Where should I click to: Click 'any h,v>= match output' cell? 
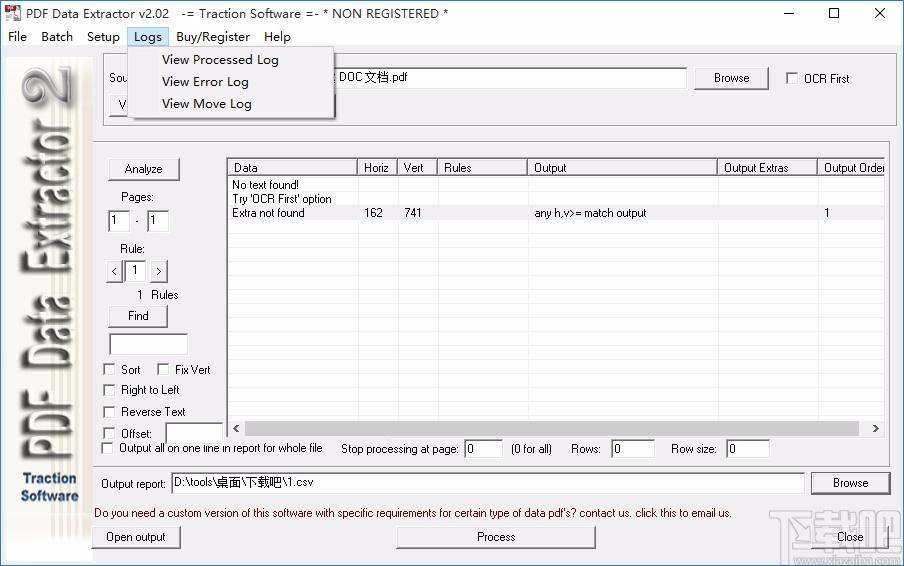coord(590,213)
